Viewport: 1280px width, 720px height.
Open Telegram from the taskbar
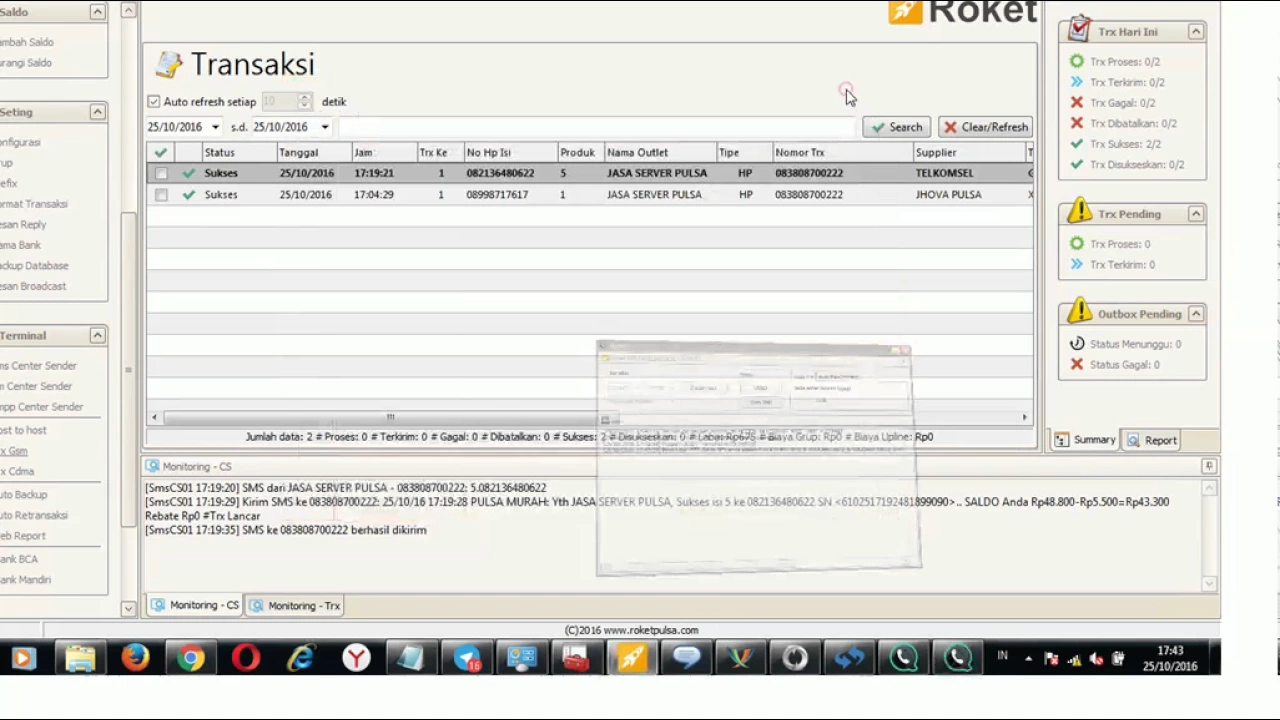point(467,658)
